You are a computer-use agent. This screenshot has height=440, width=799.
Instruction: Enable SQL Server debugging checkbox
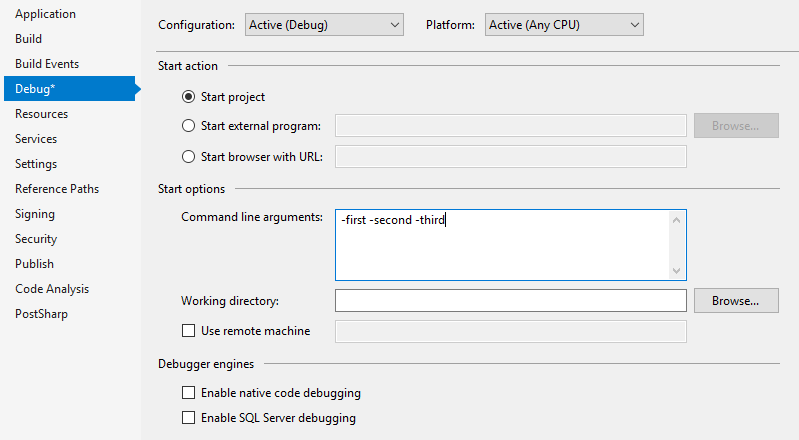click(189, 418)
